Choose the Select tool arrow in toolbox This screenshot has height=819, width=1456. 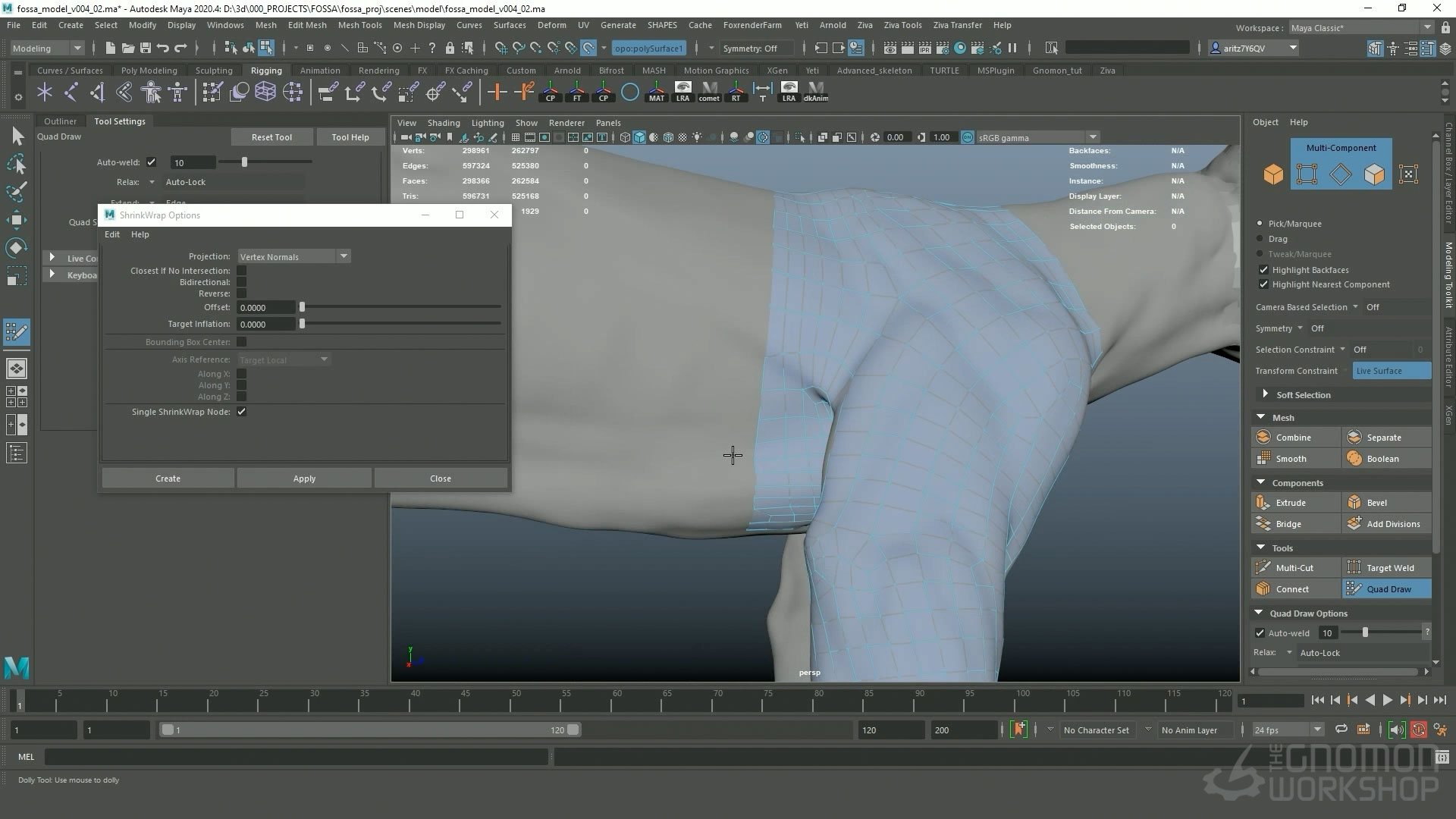coord(17,136)
